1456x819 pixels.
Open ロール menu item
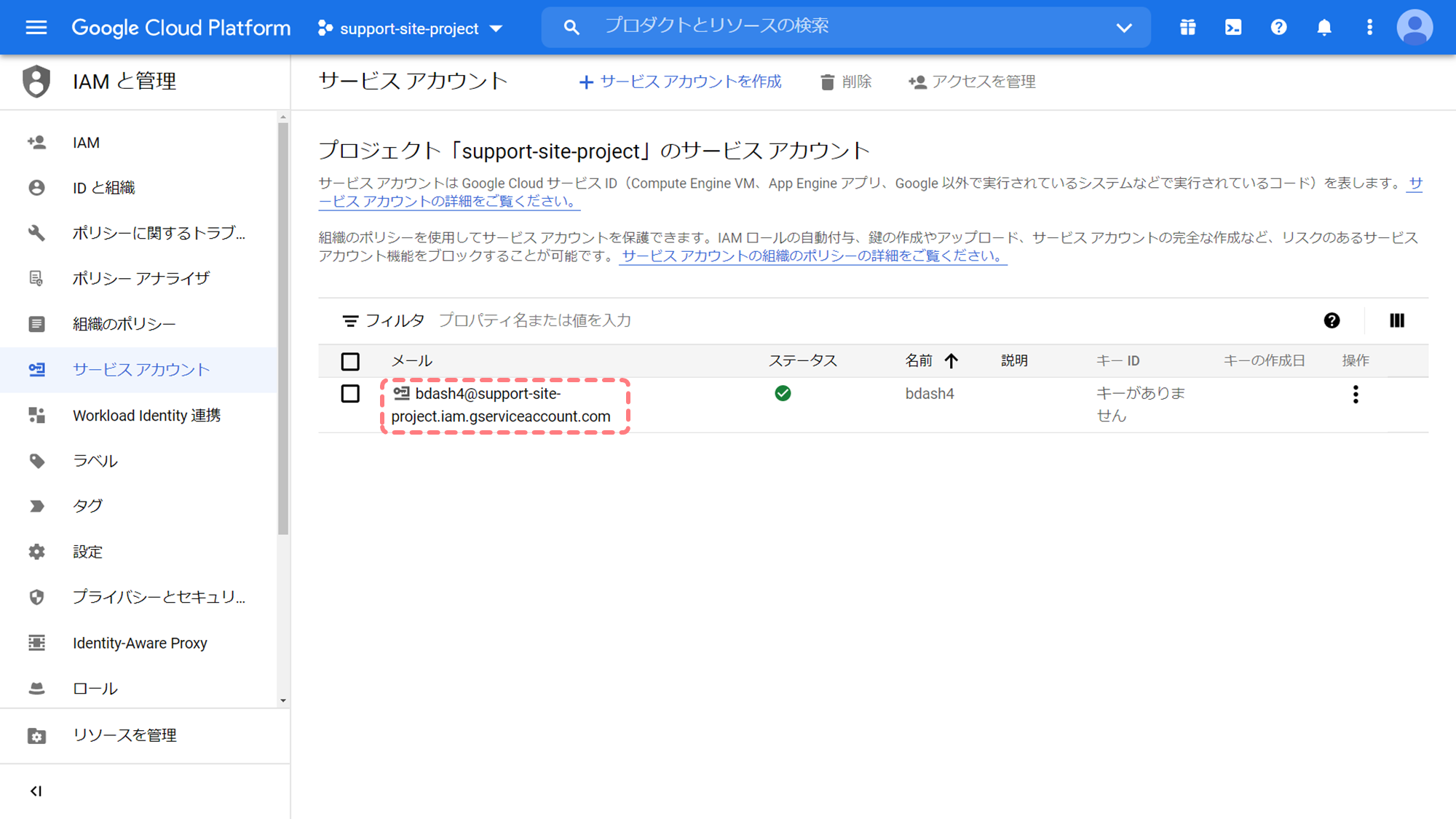point(138,688)
